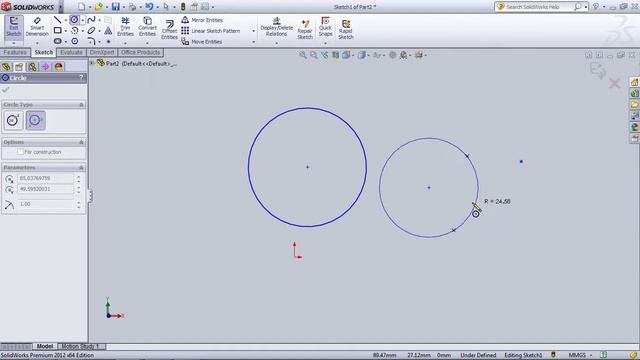Click the X coordinate parameter field
640x360 pixels.
tap(45, 178)
